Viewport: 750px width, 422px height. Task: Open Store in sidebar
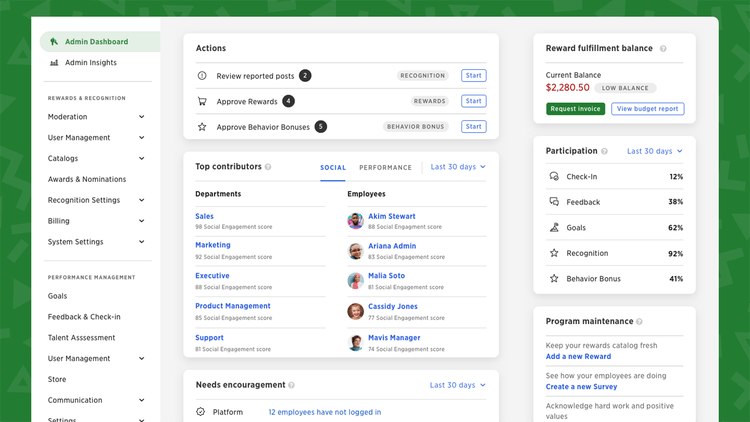pyautogui.click(x=57, y=379)
